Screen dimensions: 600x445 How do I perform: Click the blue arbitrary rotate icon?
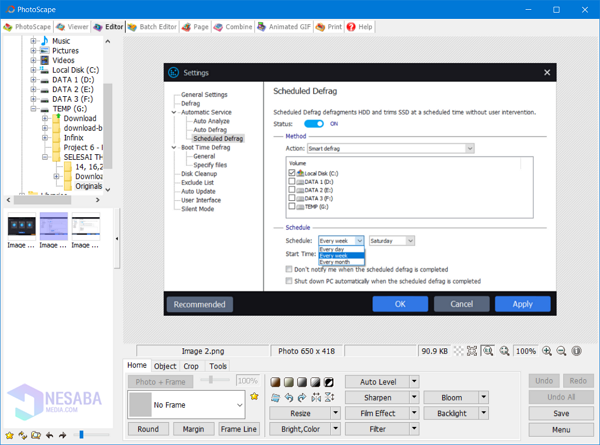tap(275, 398)
